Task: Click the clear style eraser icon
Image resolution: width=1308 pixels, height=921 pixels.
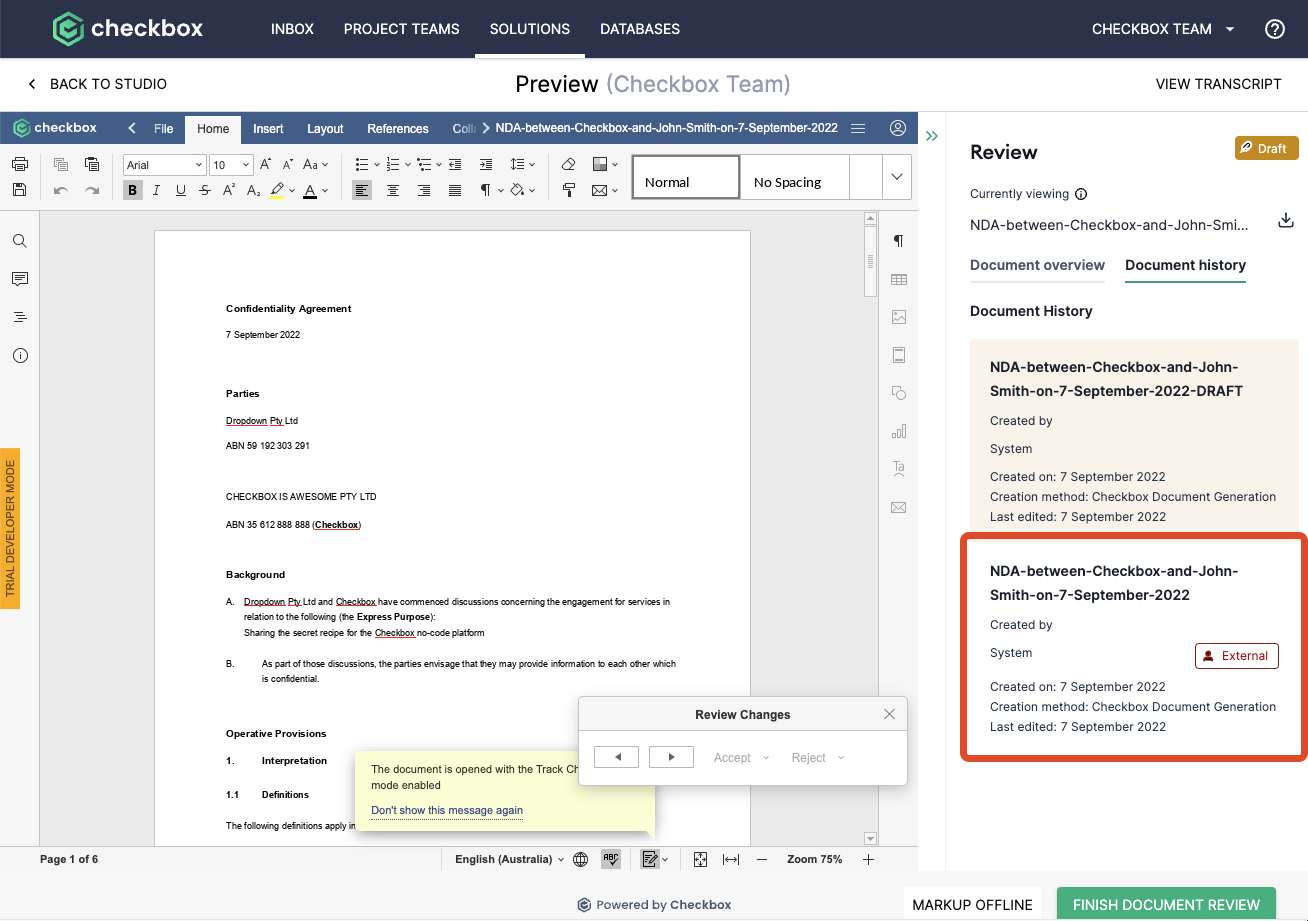Action: [x=568, y=165]
